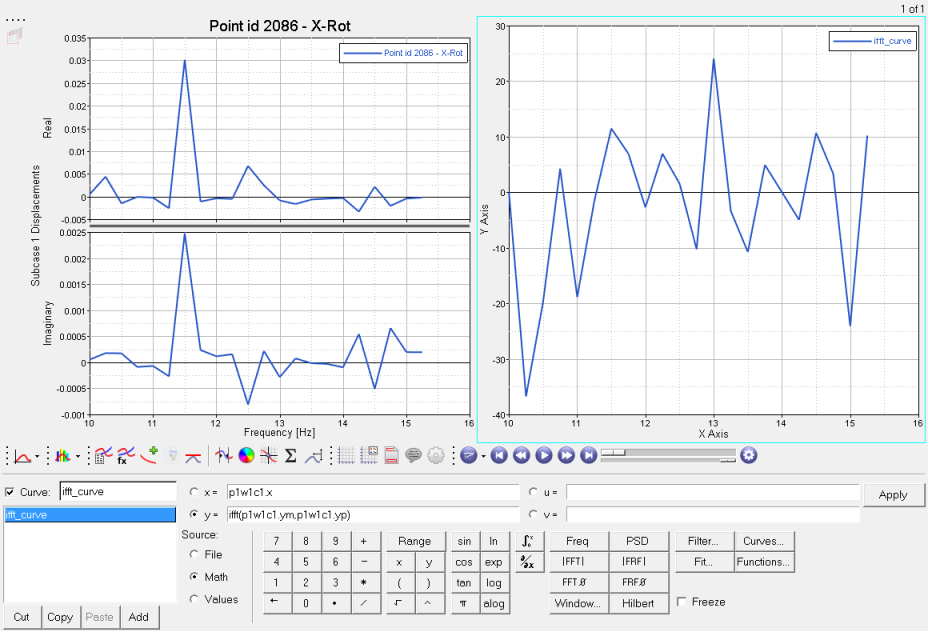Add a new curve with the green plus icon
Image resolution: width=928 pixels, height=631 pixels.
coord(152,452)
